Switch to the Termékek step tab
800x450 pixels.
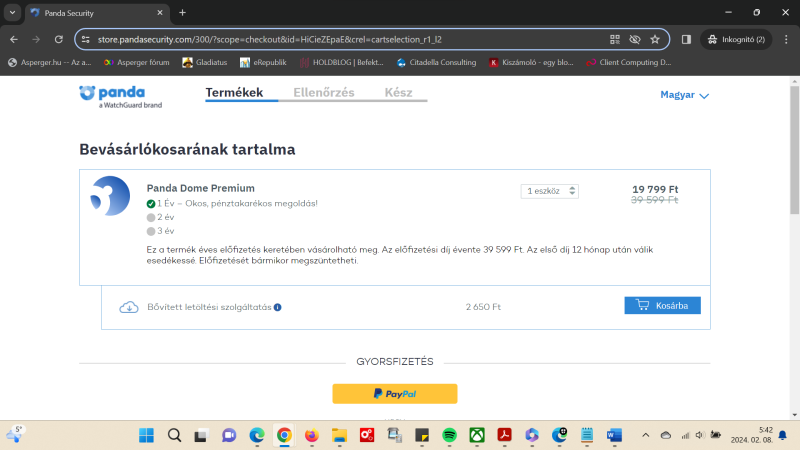[234, 92]
